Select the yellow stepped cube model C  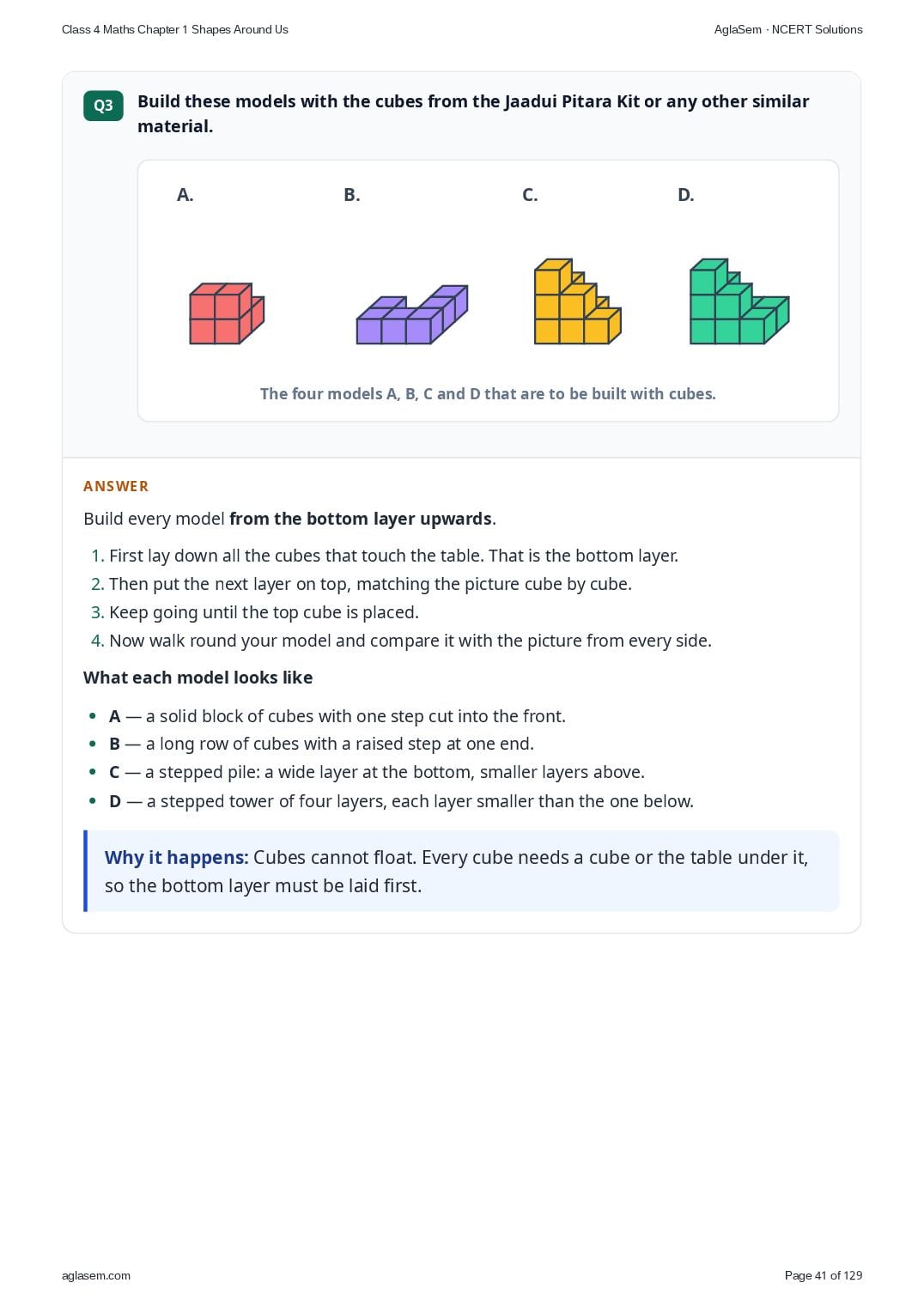(577, 301)
